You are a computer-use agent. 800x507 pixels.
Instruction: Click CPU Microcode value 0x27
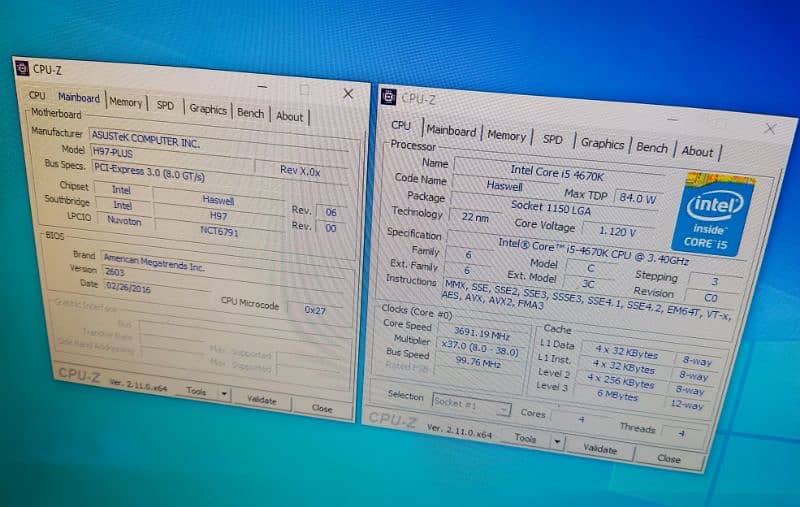[315, 310]
